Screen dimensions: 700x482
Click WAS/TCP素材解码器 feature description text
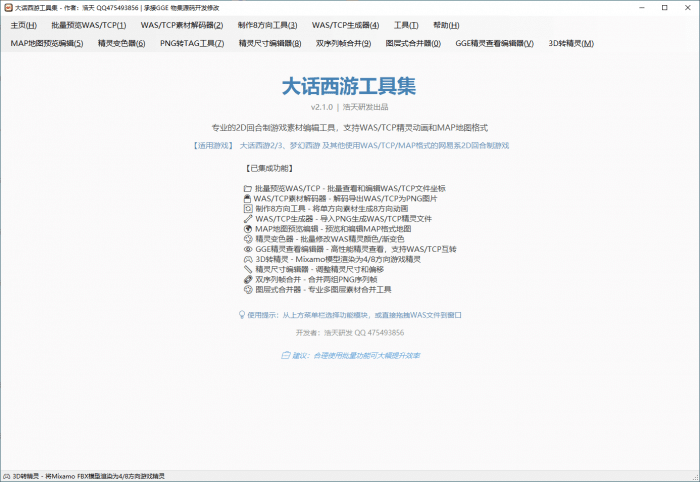click(x=346, y=199)
